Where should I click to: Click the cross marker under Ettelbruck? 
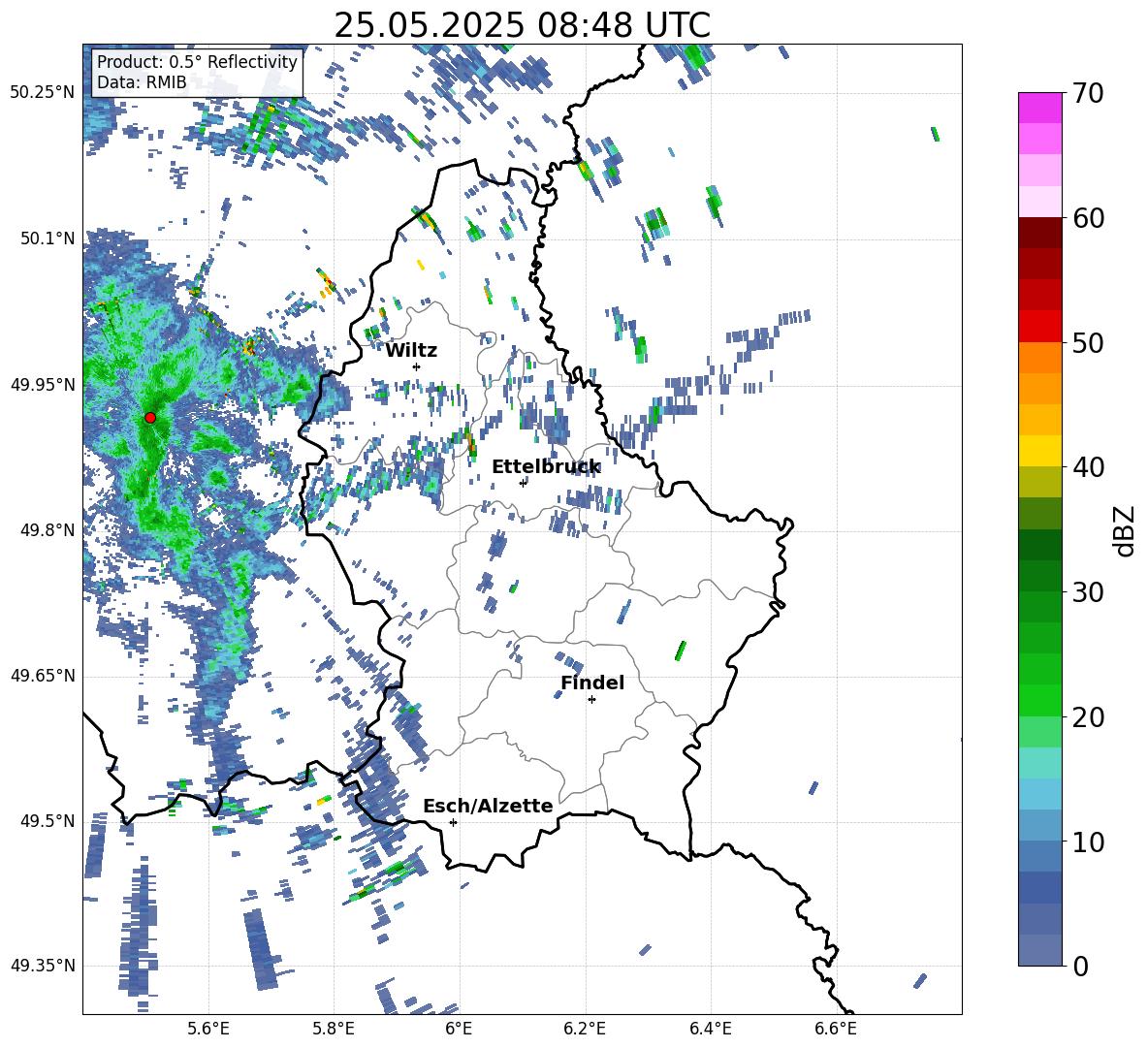pyautogui.click(x=523, y=482)
